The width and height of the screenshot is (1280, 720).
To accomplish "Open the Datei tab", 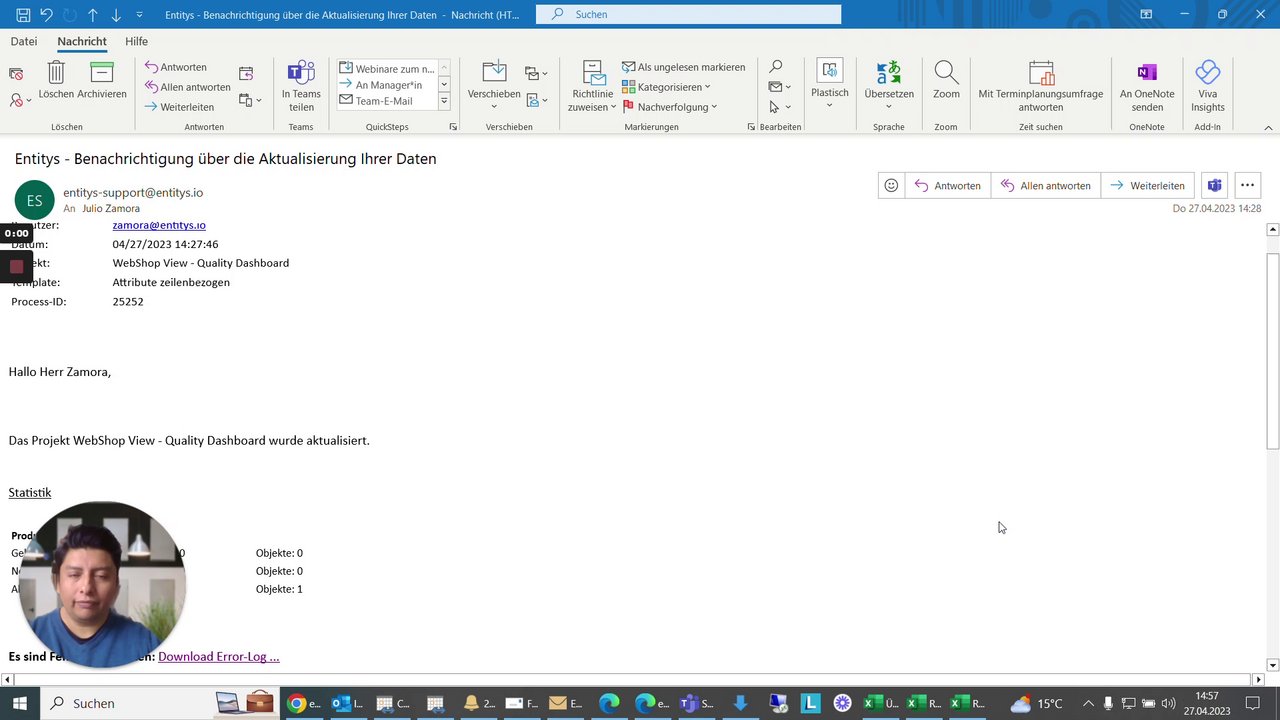I will [24, 41].
